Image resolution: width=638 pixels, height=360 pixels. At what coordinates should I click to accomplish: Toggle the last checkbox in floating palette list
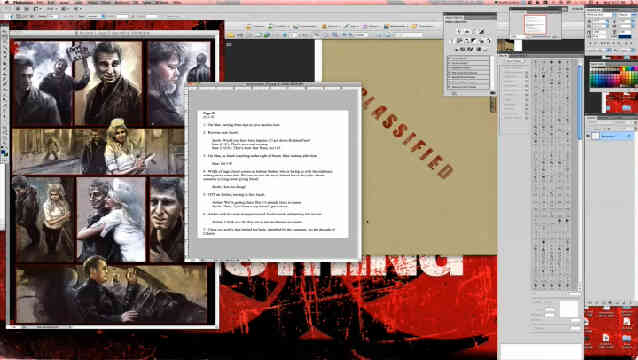(x=449, y=87)
